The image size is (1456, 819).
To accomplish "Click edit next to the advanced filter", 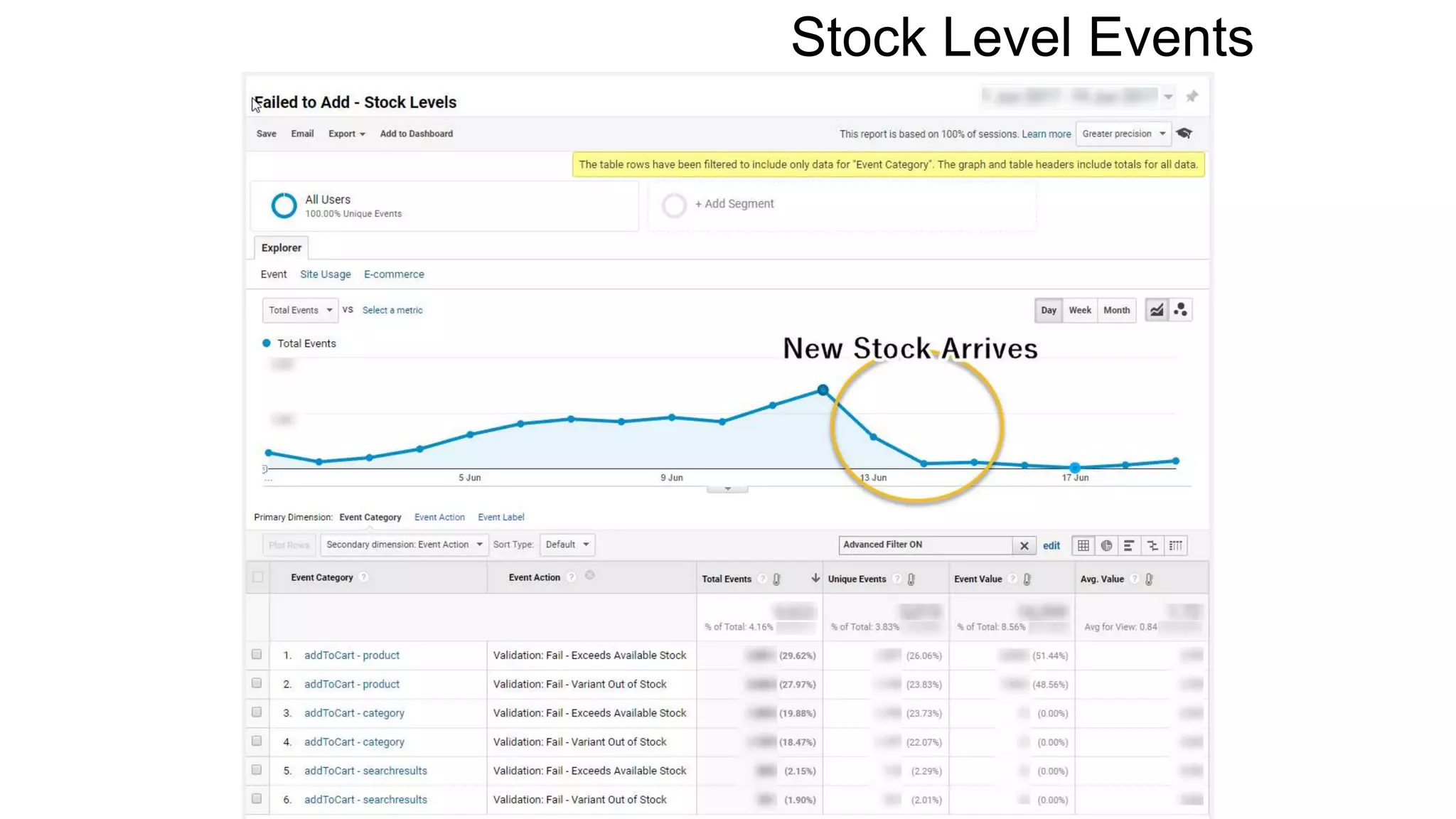I will (1051, 546).
